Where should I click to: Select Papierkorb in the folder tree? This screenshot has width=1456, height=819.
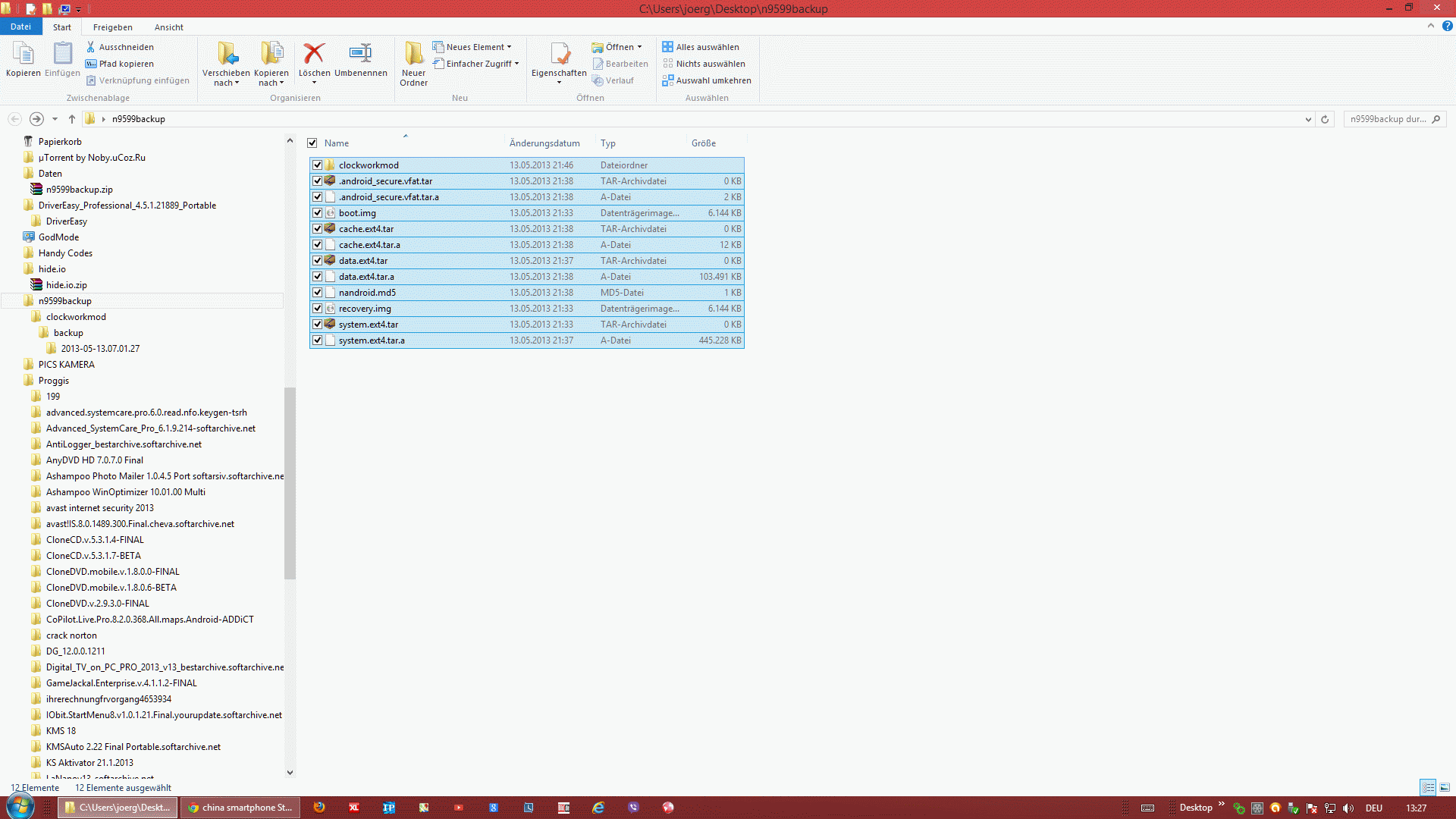tap(60, 142)
